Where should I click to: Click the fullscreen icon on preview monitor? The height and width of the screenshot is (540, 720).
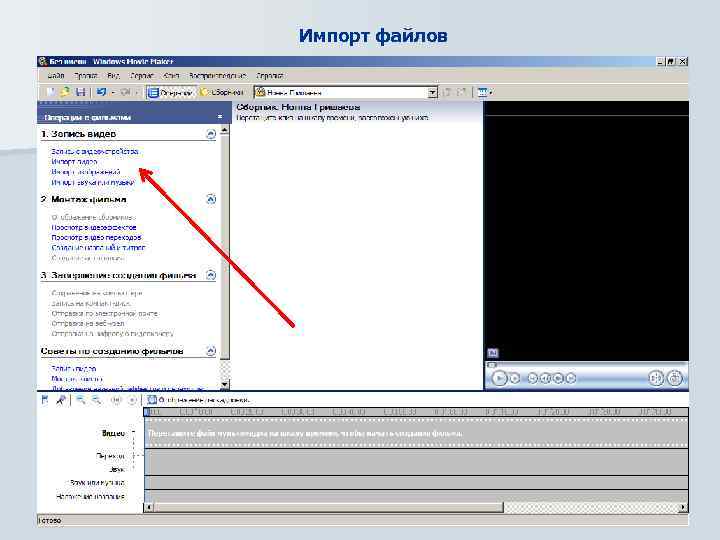coord(492,353)
